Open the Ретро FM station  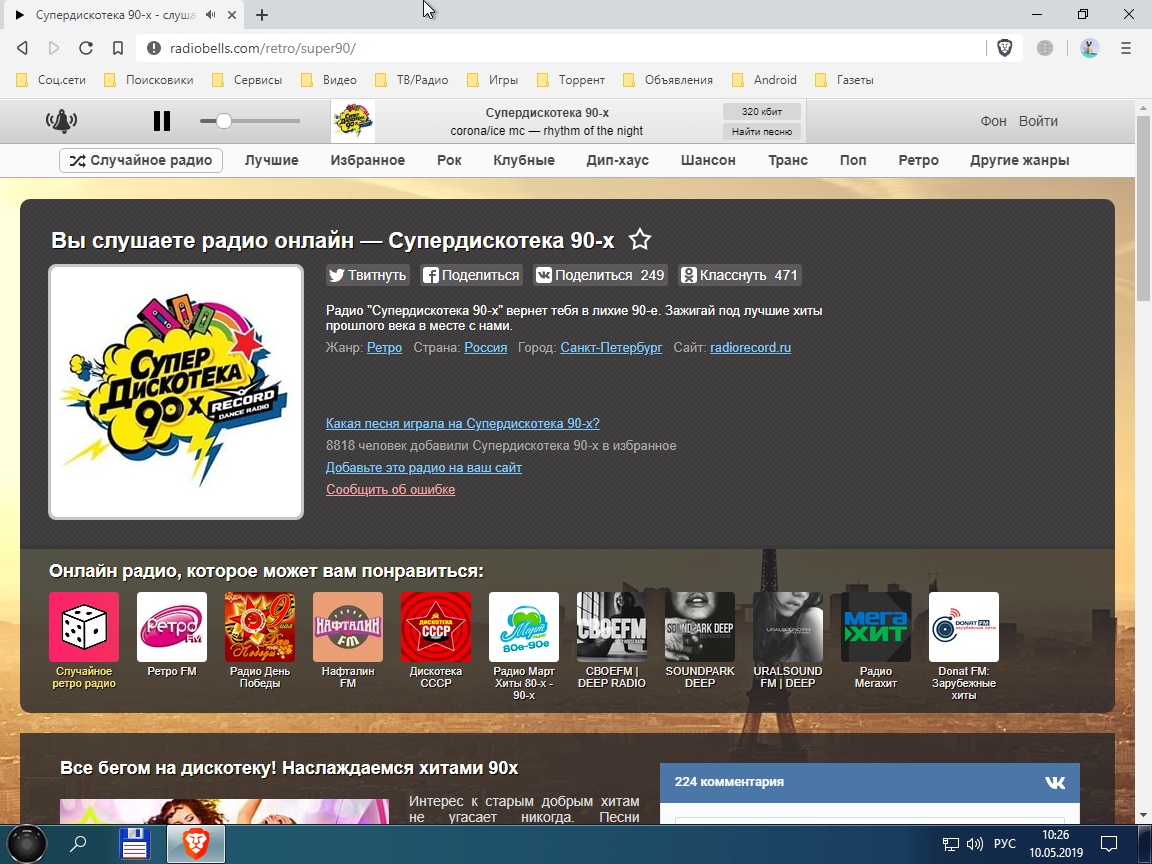point(172,627)
